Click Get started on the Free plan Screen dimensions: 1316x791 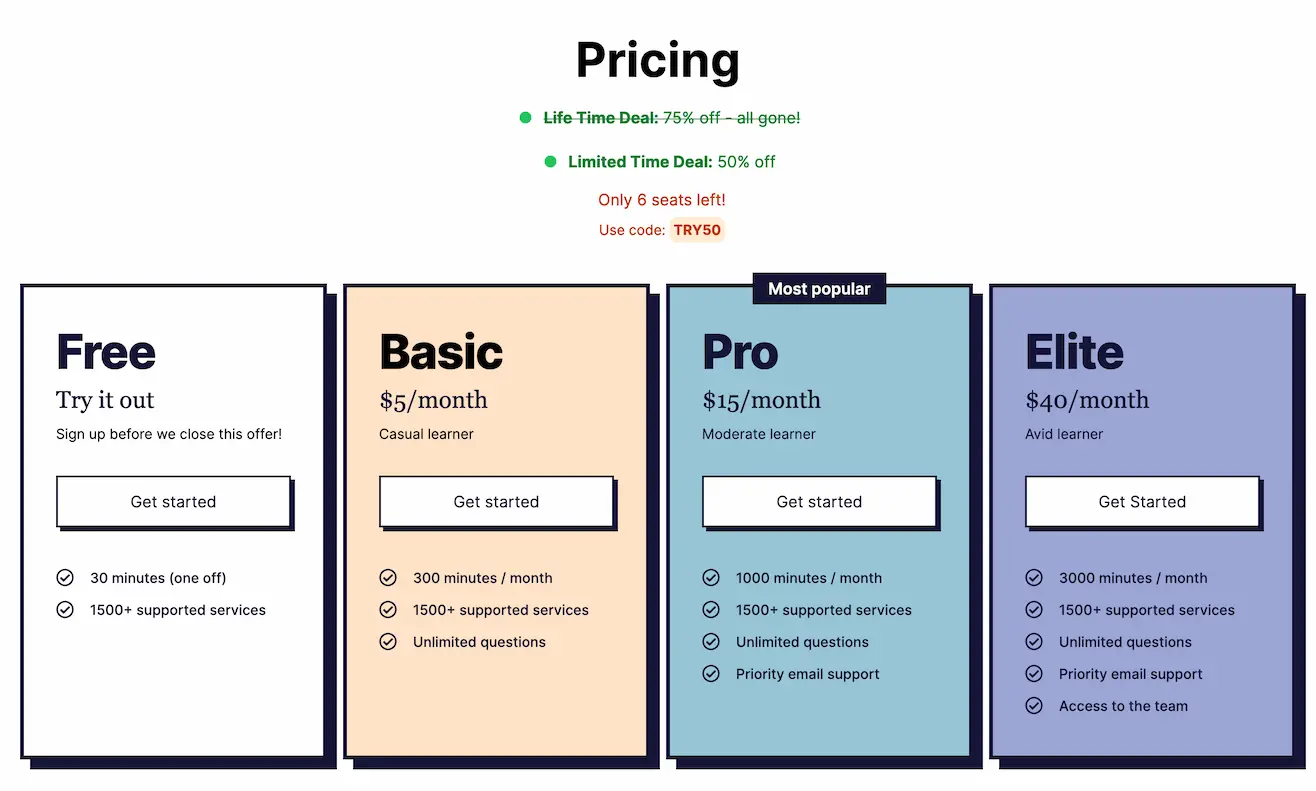(x=173, y=501)
